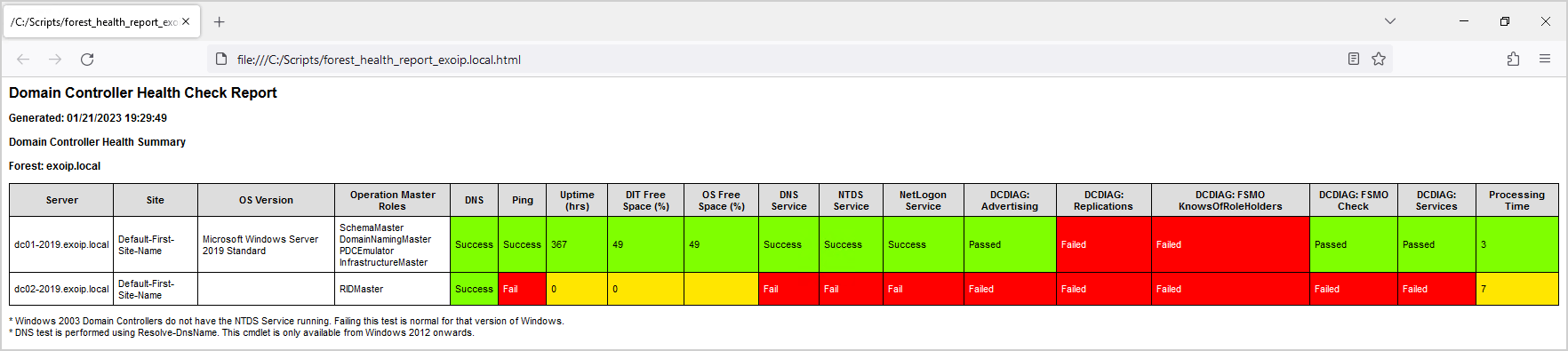Minimize the browser window
Viewport: 1568px width, 351px height.
(x=1464, y=21)
